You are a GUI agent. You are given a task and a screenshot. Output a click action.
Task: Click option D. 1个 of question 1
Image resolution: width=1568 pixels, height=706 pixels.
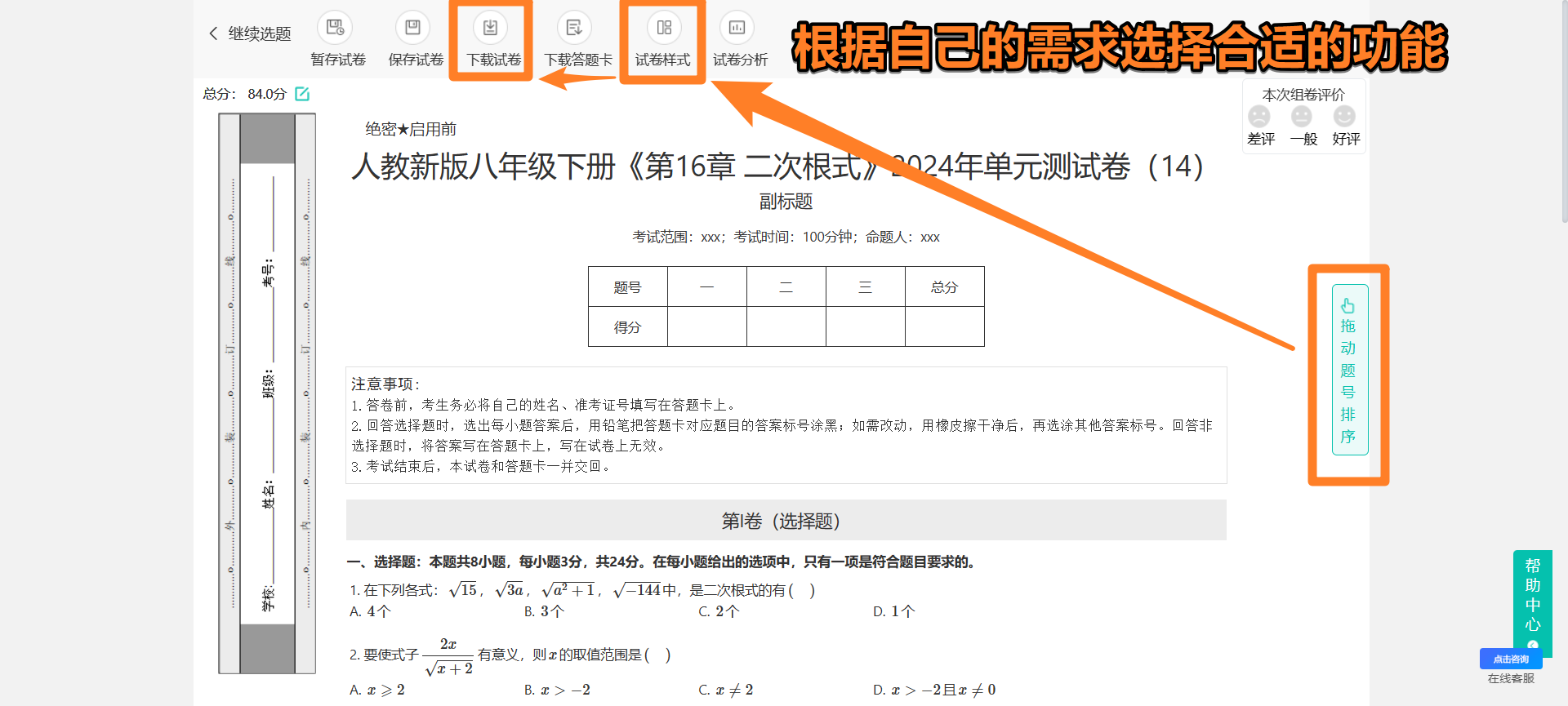pyautogui.click(x=894, y=611)
